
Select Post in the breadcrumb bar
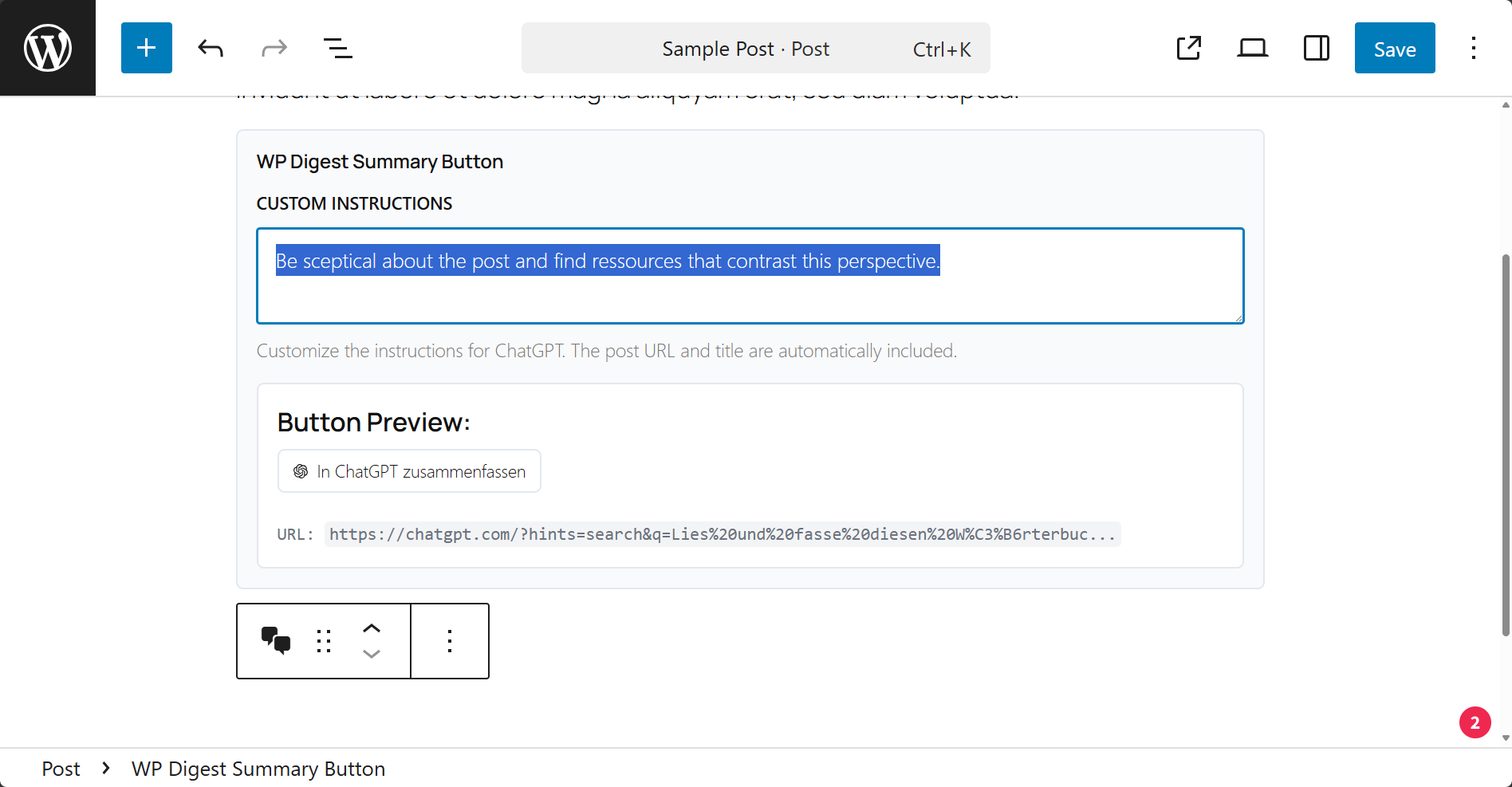[x=61, y=769]
